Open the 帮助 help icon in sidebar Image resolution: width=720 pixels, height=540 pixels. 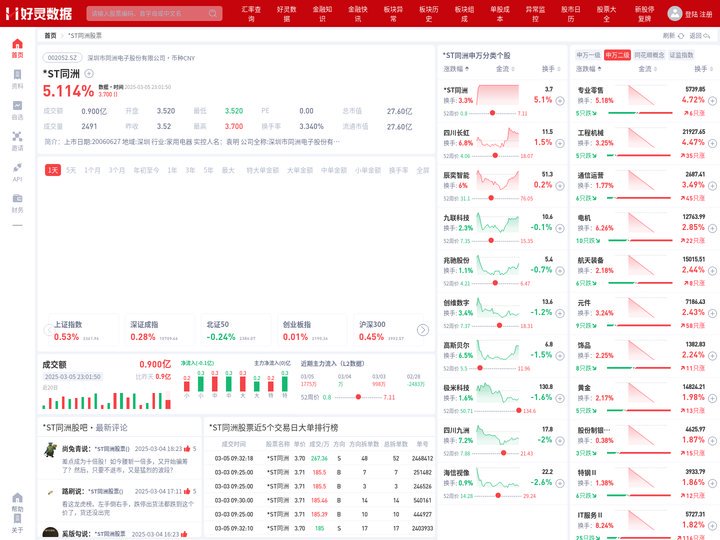pos(17,497)
